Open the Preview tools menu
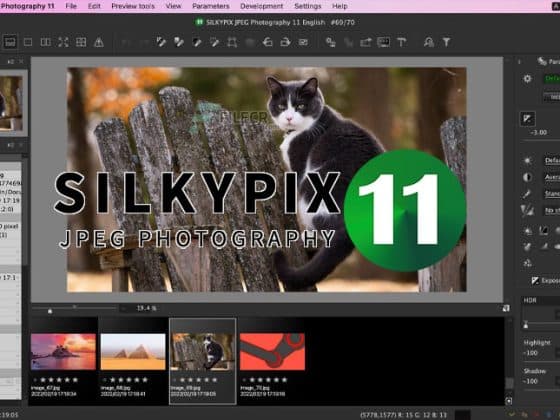Image resolution: width=560 pixels, height=420 pixels. 133,6
